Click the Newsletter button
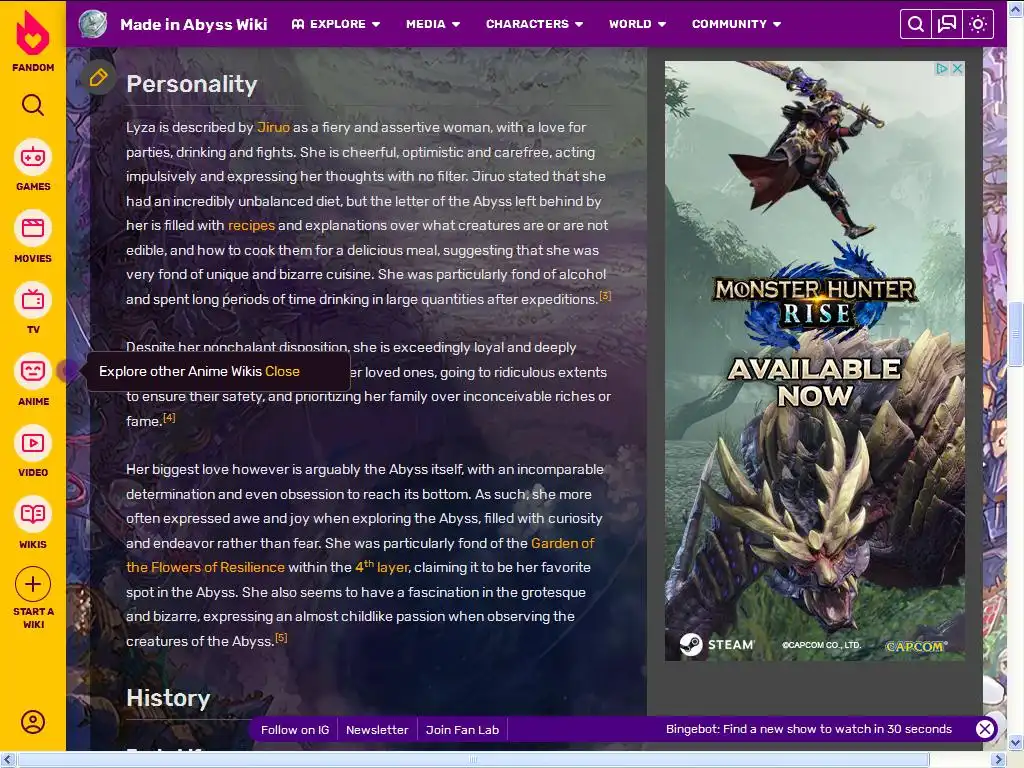The image size is (1024, 768). [377, 729]
